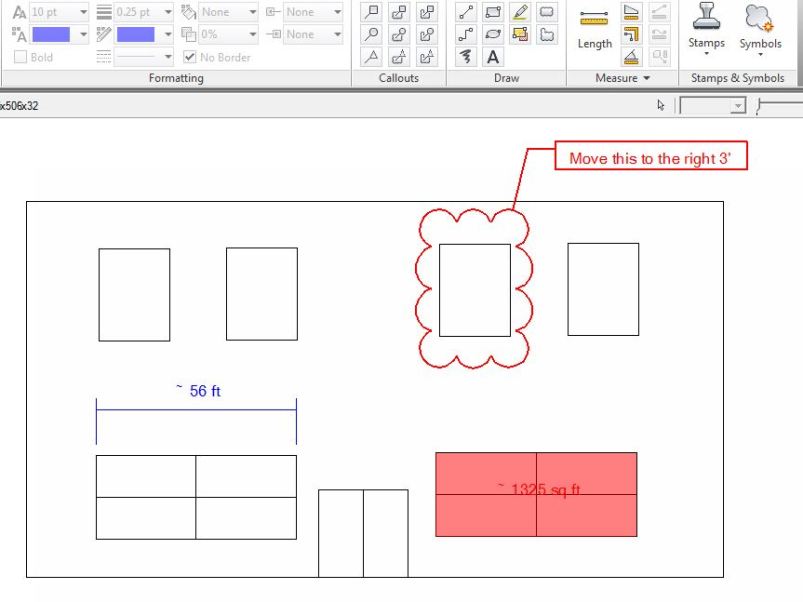The image size is (803, 602).
Task: Click the fill color bucket icon
Action: 188,12
